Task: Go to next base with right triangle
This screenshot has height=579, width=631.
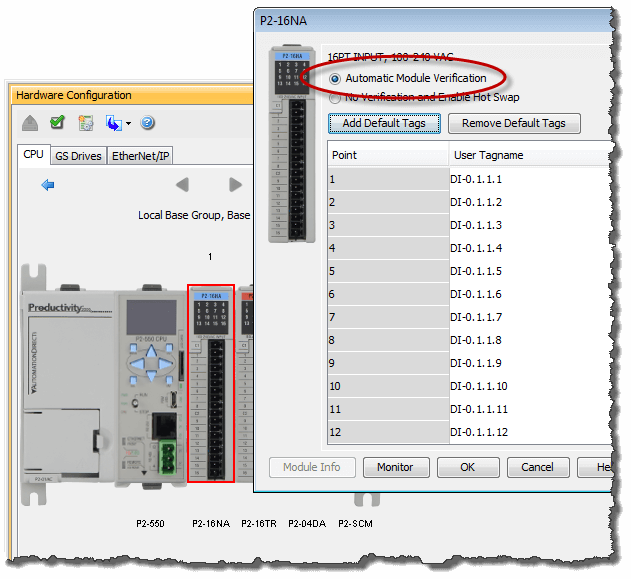Action: point(235,185)
